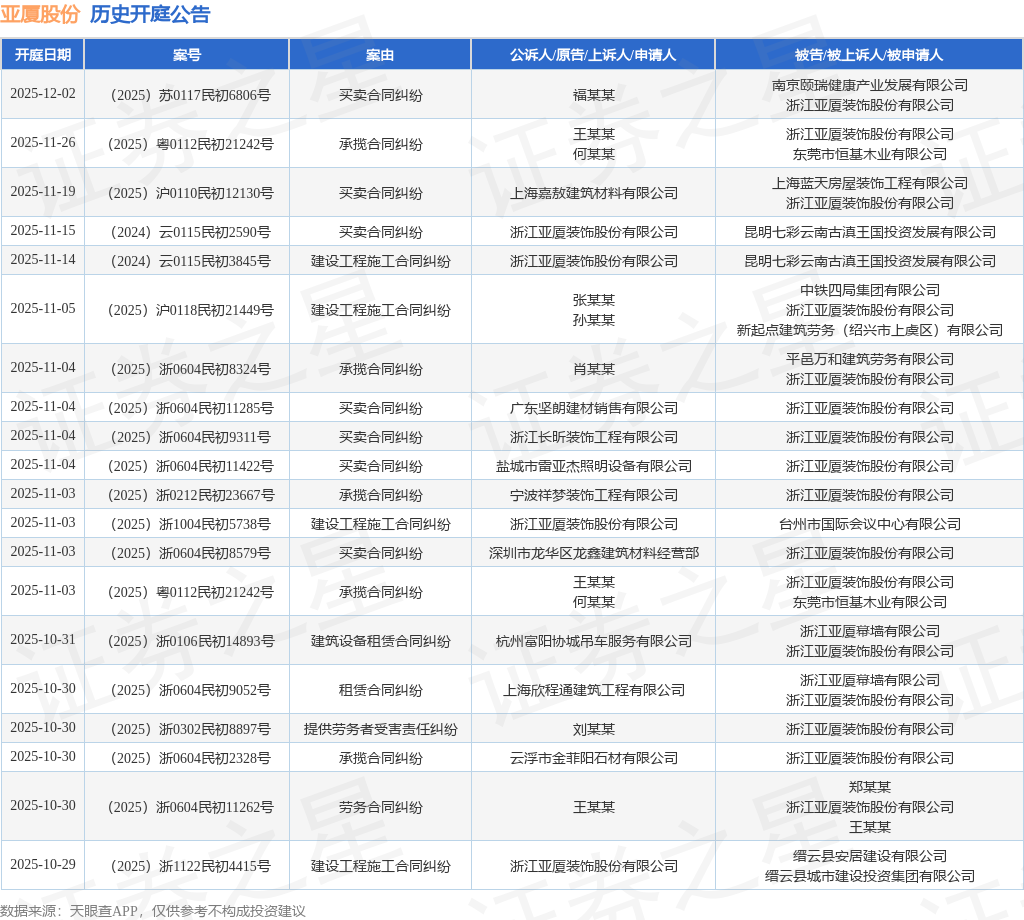The height and width of the screenshot is (920, 1024).
Task: Select date cell 2025-11-15
Action: pyautogui.click(x=43, y=230)
